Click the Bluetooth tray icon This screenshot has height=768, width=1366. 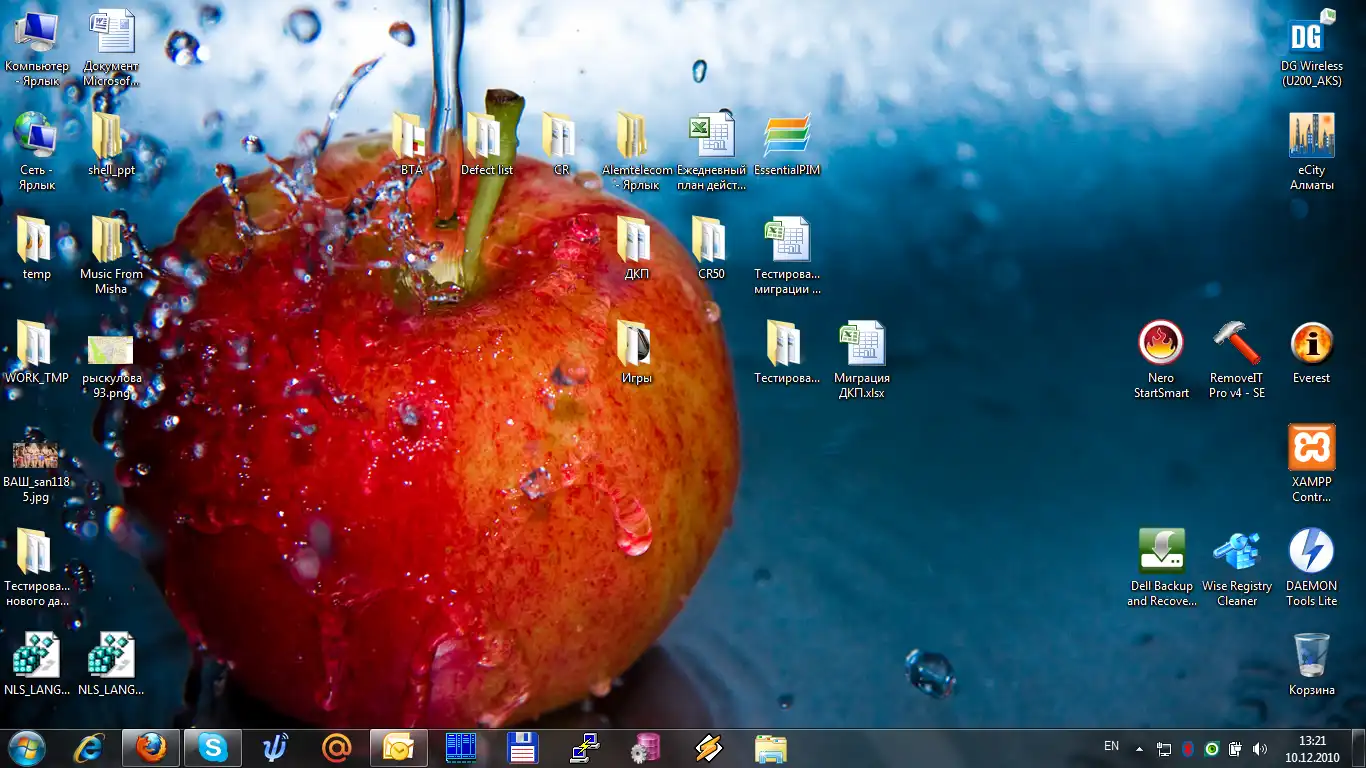pyautogui.click(x=1188, y=748)
